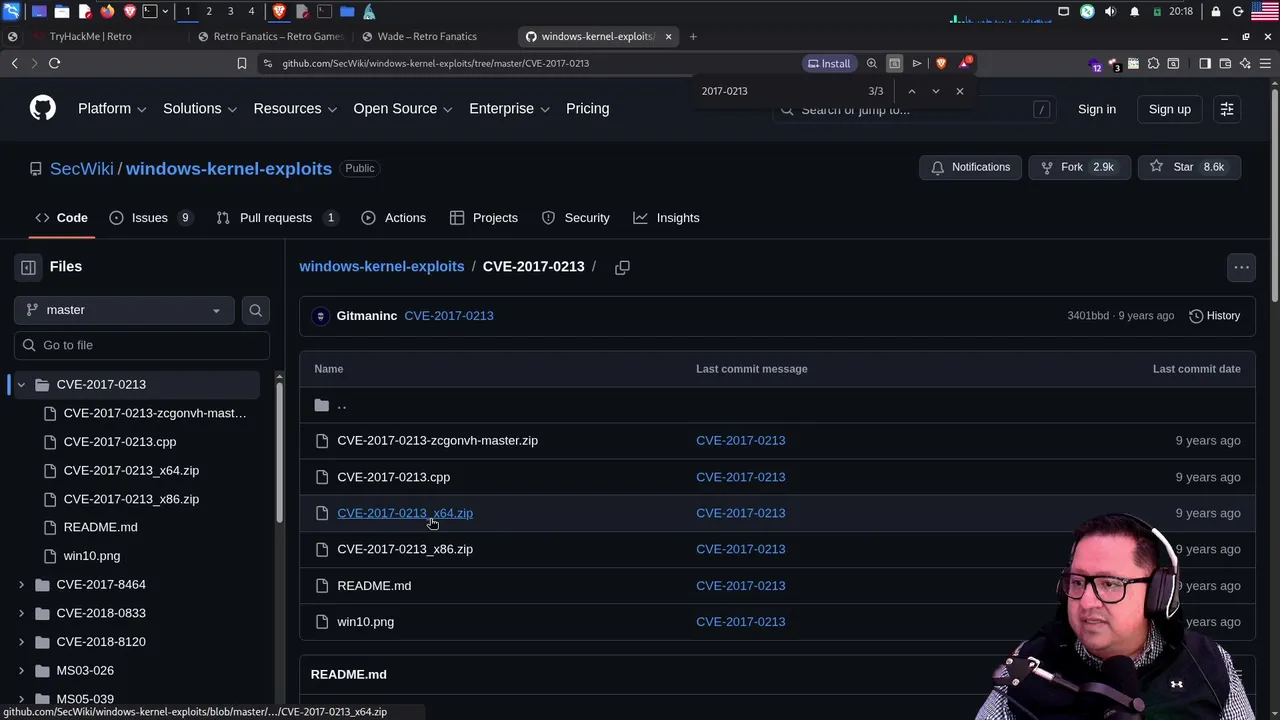The image size is (1280, 720).
Task: Open the Pull requests tab
Action: 277,217
